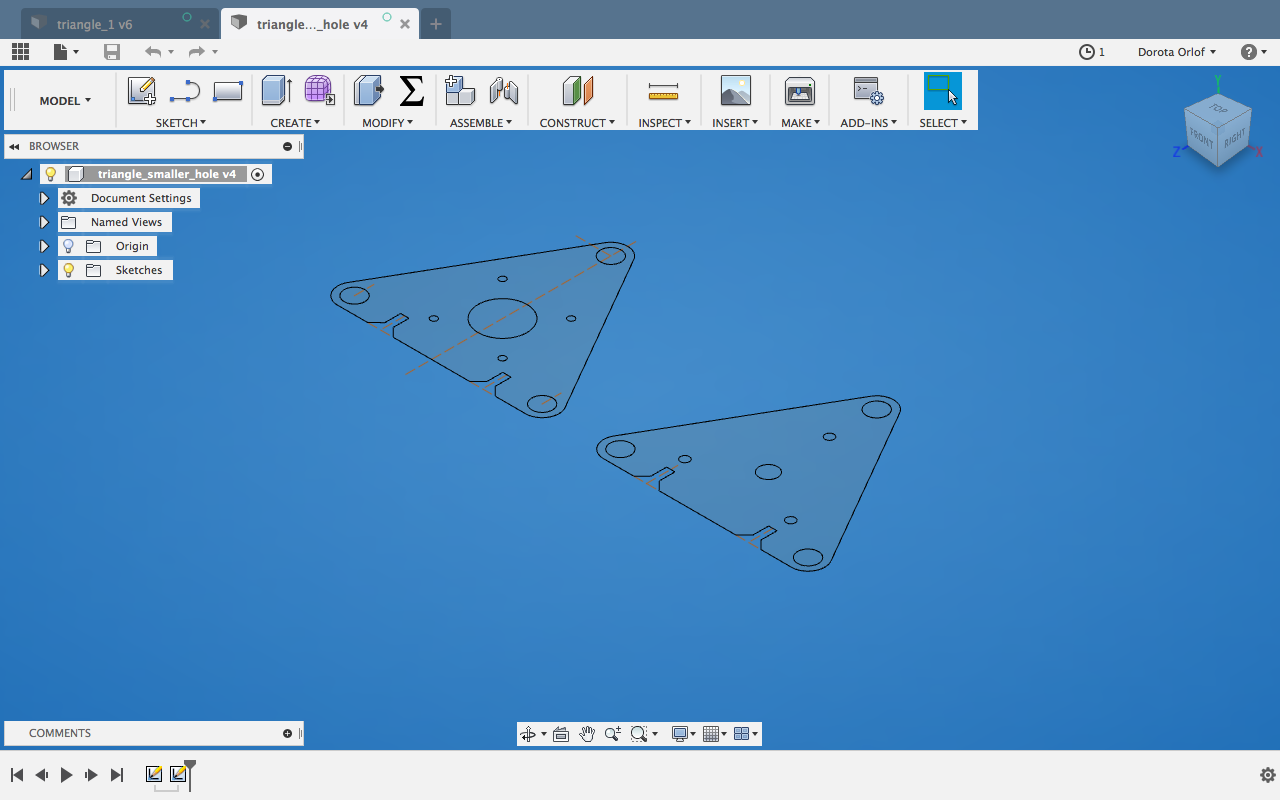Redo the last undone action
1280x800 pixels.
(197, 51)
